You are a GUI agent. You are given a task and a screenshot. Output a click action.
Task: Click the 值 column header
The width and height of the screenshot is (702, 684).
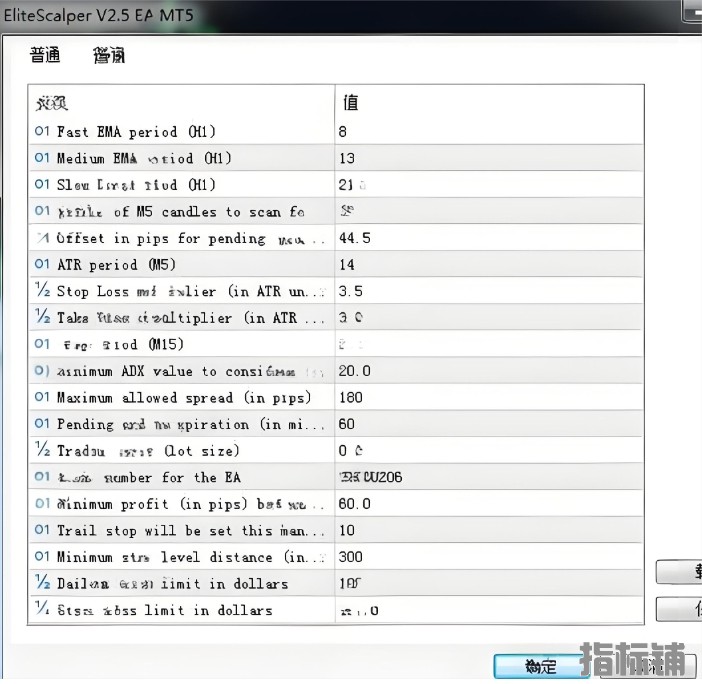(x=351, y=102)
